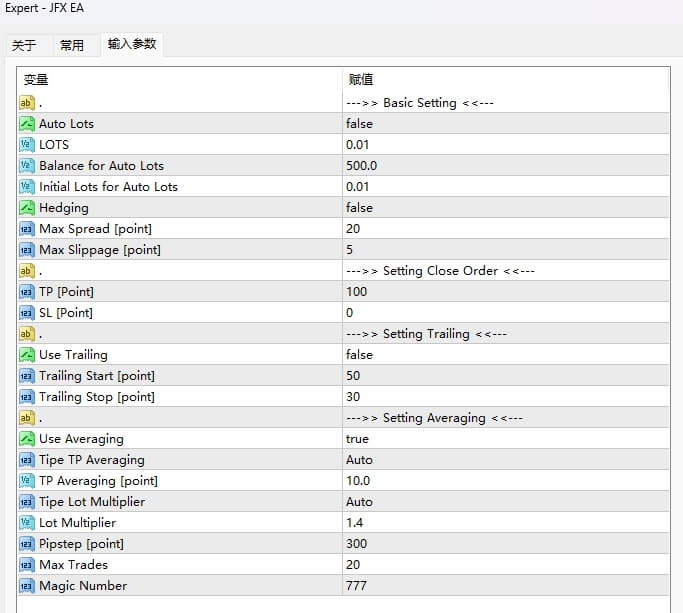Click the double icon next to LOTS
The image size is (683, 613).
(x=27, y=145)
